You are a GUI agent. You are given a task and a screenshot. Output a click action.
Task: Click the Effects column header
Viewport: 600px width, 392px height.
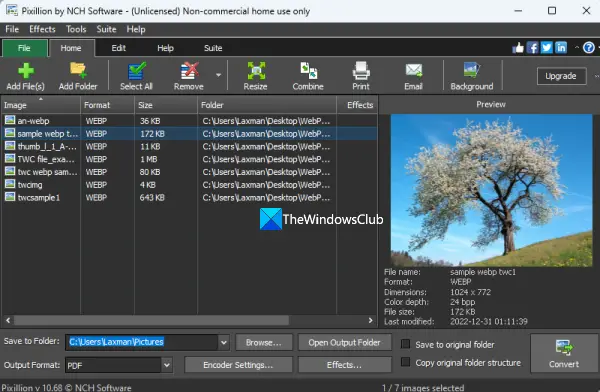click(x=357, y=105)
